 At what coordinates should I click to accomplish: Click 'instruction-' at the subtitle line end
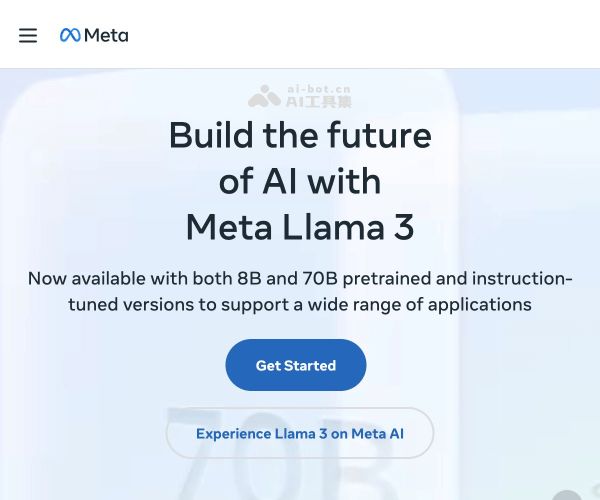pos(522,278)
